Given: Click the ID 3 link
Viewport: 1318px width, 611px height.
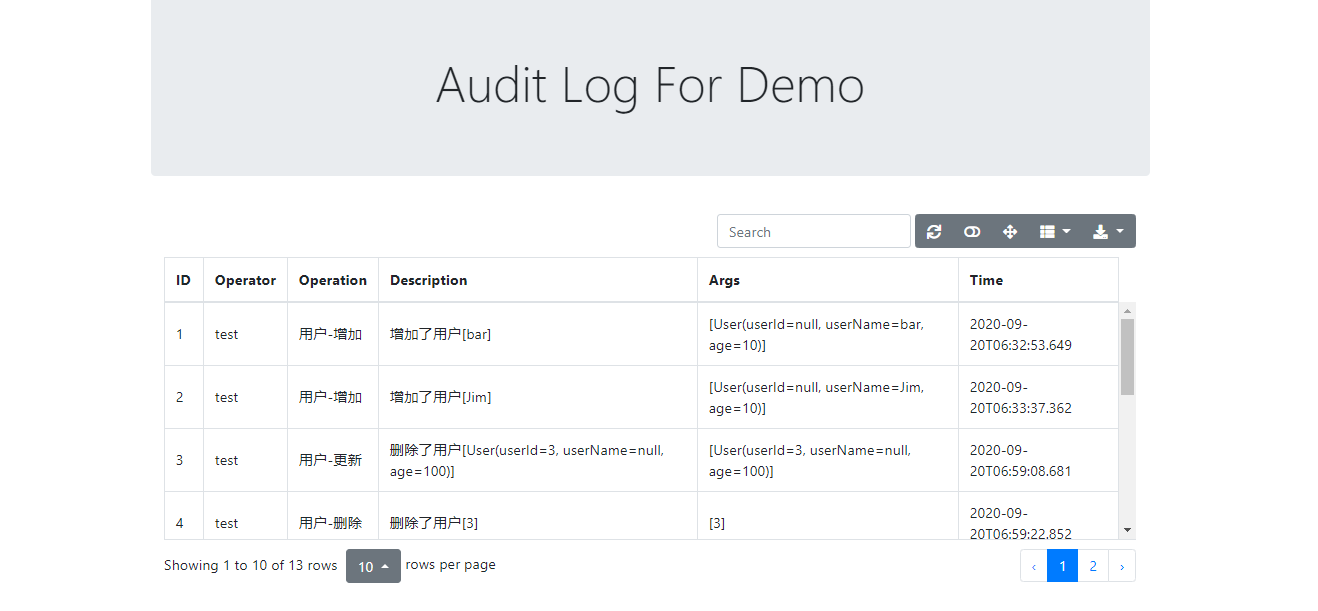Looking at the screenshot, I should [180, 460].
